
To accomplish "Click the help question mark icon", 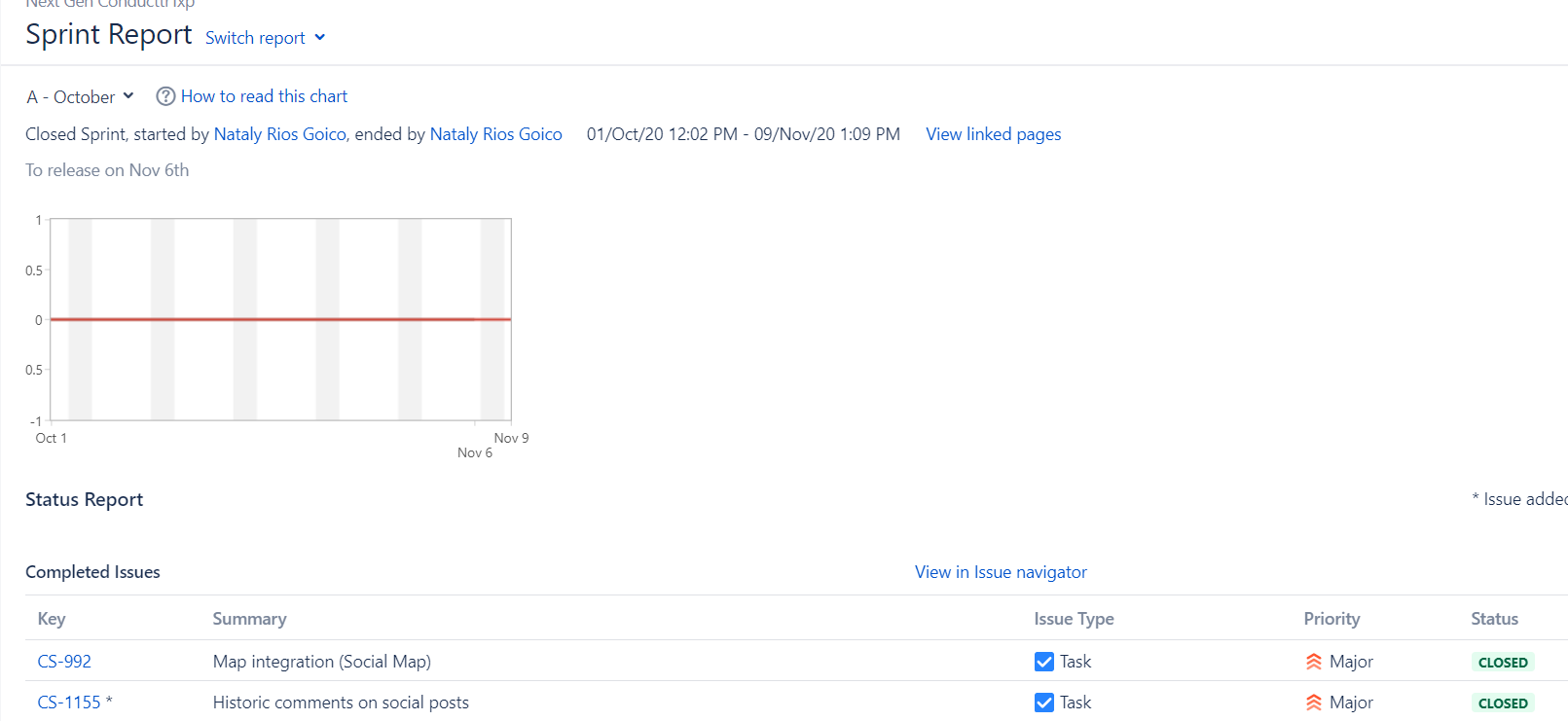I will pos(165,96).
